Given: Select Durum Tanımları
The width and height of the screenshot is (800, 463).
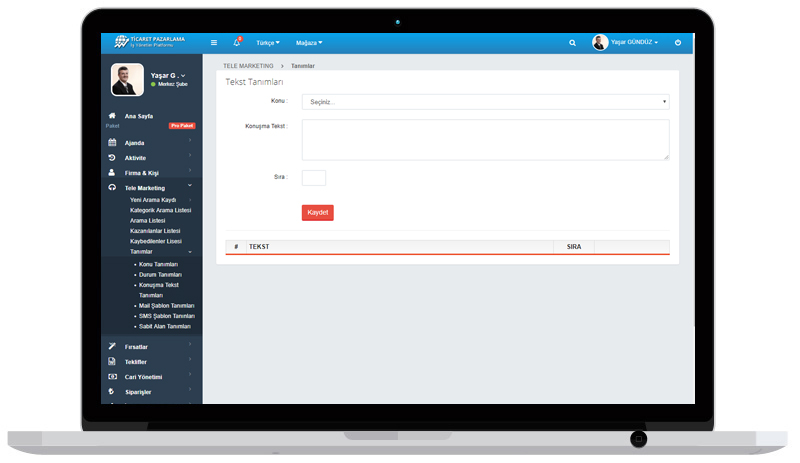Looking at the screenshot, I should [160, 275].
